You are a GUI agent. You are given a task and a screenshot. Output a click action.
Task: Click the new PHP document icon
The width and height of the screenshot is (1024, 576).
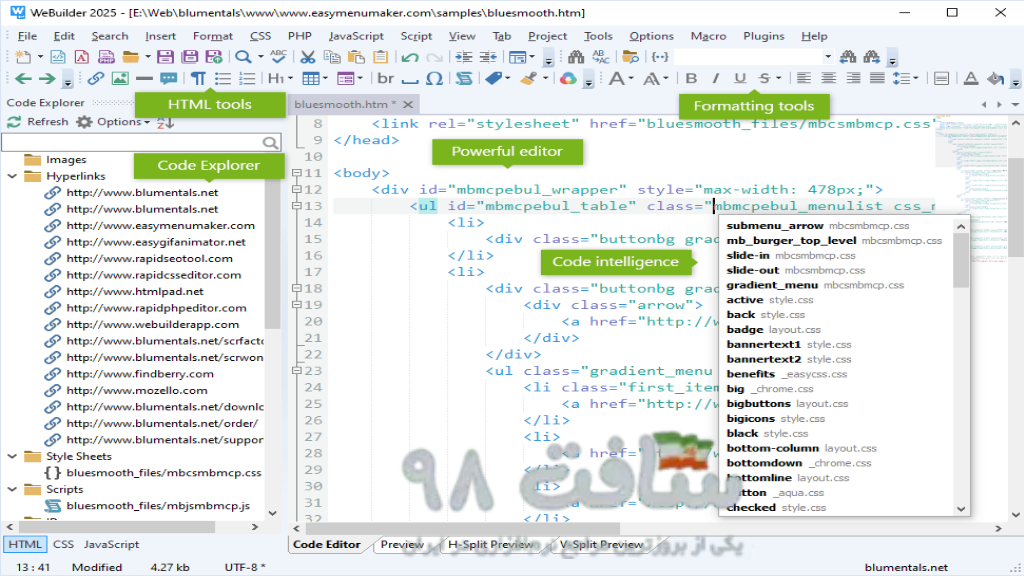click(x=106, y=57)
